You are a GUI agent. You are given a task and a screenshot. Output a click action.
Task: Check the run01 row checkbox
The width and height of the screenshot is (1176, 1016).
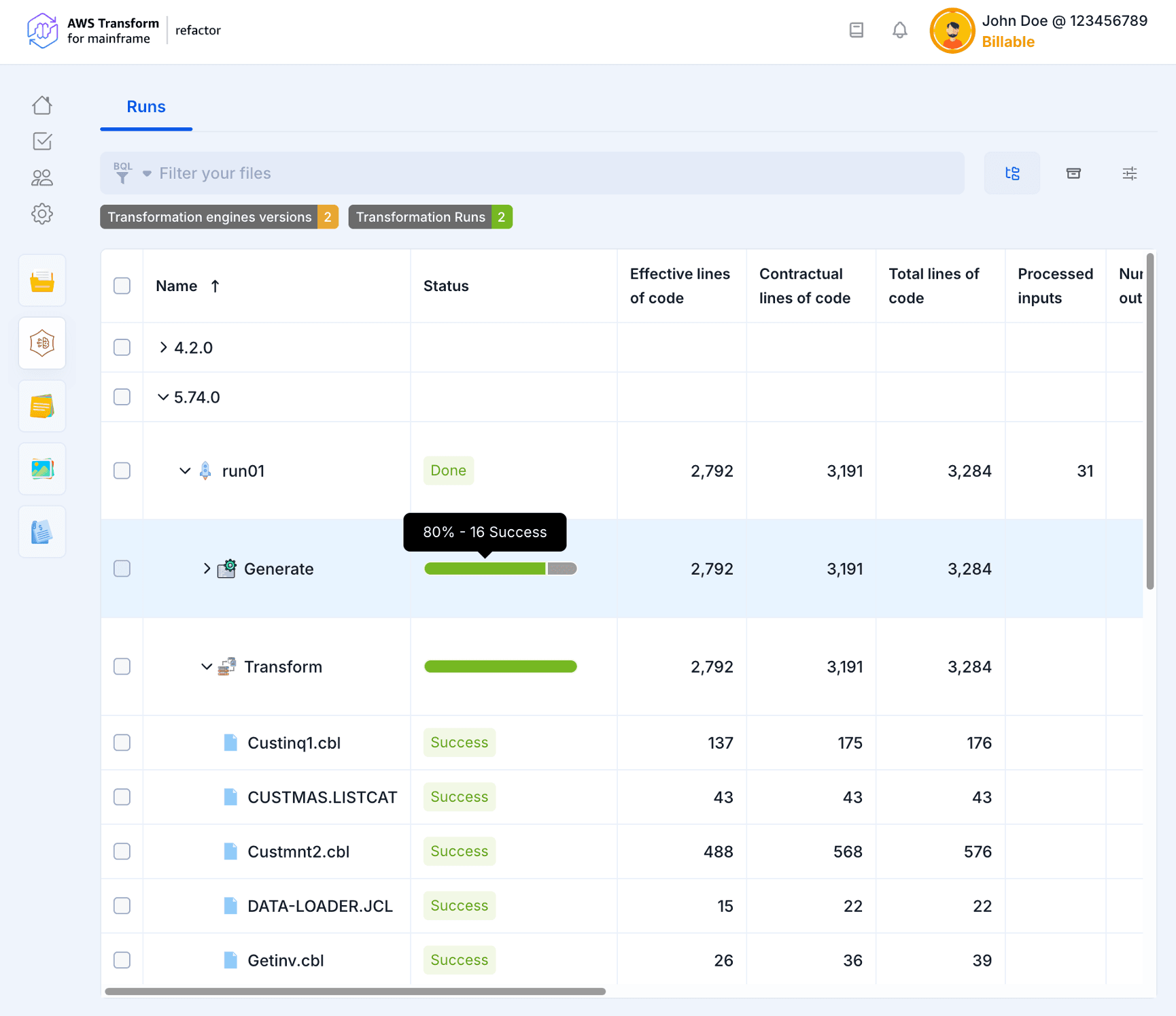click(x=122, y=471)
